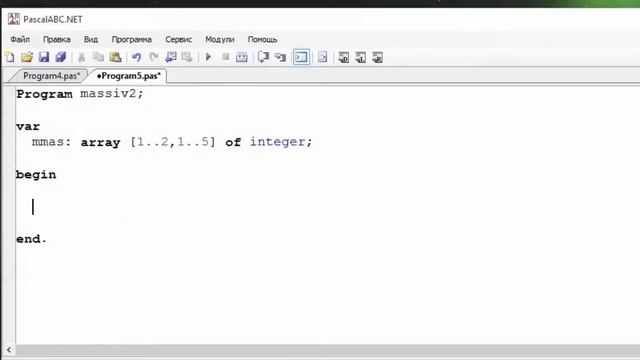Image resolution: width=640 pixels, height=360 pixels.
Task: Open the Файл menu
Action: point(20,40)
